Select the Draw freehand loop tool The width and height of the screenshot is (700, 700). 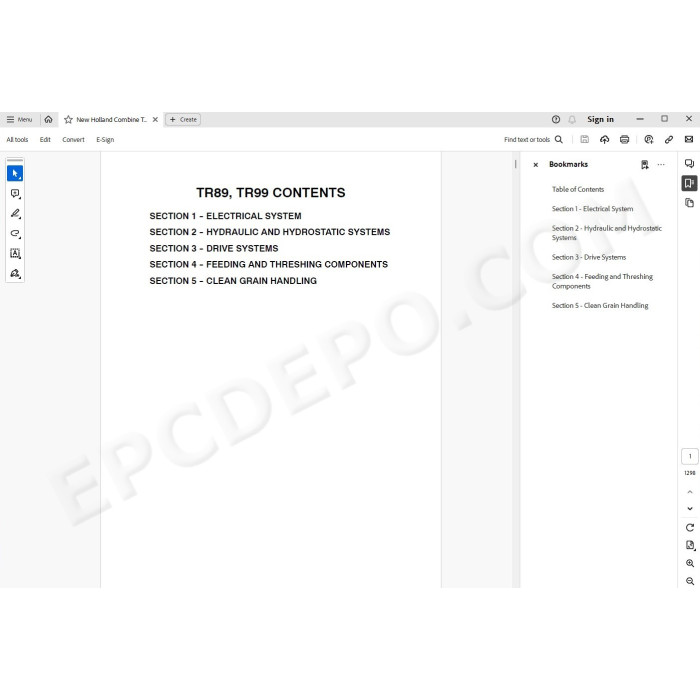pyautogui.click(x=15, y=233)
